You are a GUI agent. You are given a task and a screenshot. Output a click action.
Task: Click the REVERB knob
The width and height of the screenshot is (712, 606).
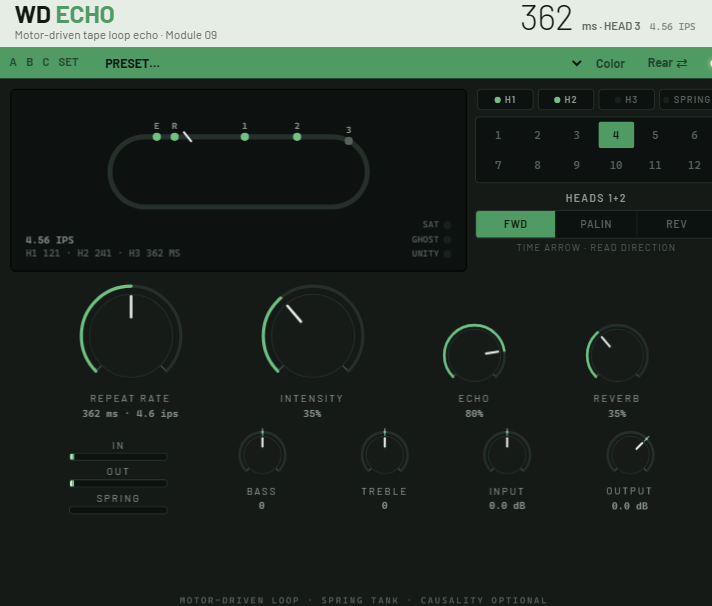click(617, 355)
